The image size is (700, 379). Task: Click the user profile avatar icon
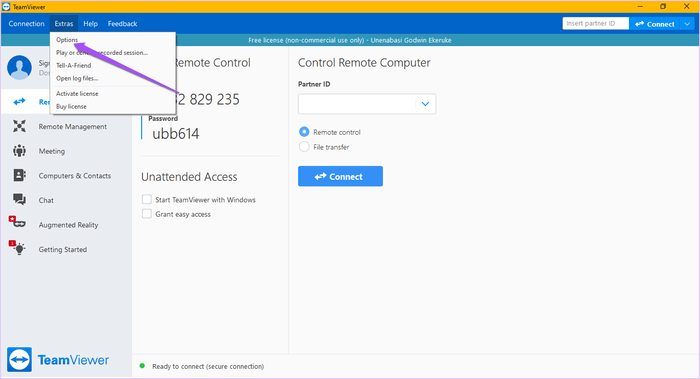pos(19,67)
